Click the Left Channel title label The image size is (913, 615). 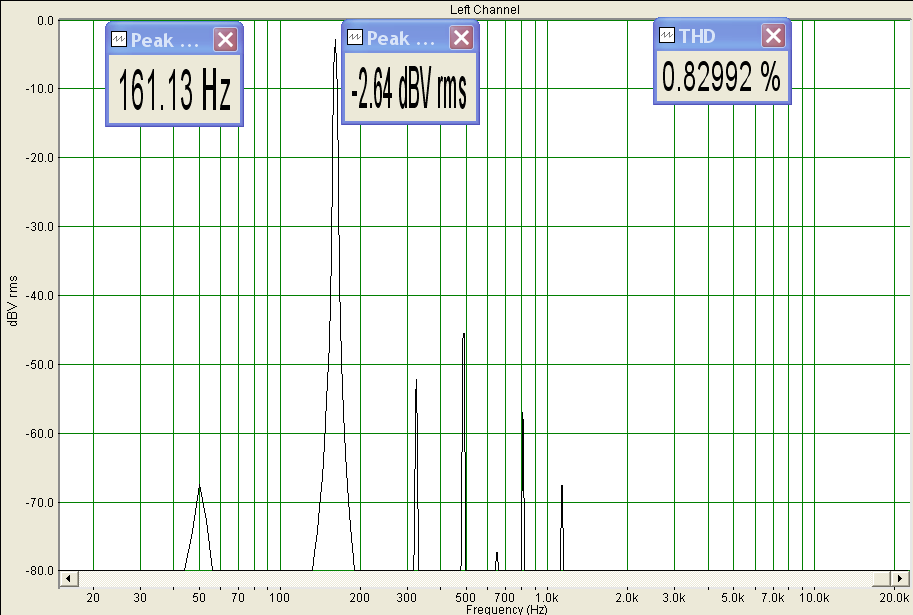click(x=484, y=10)
